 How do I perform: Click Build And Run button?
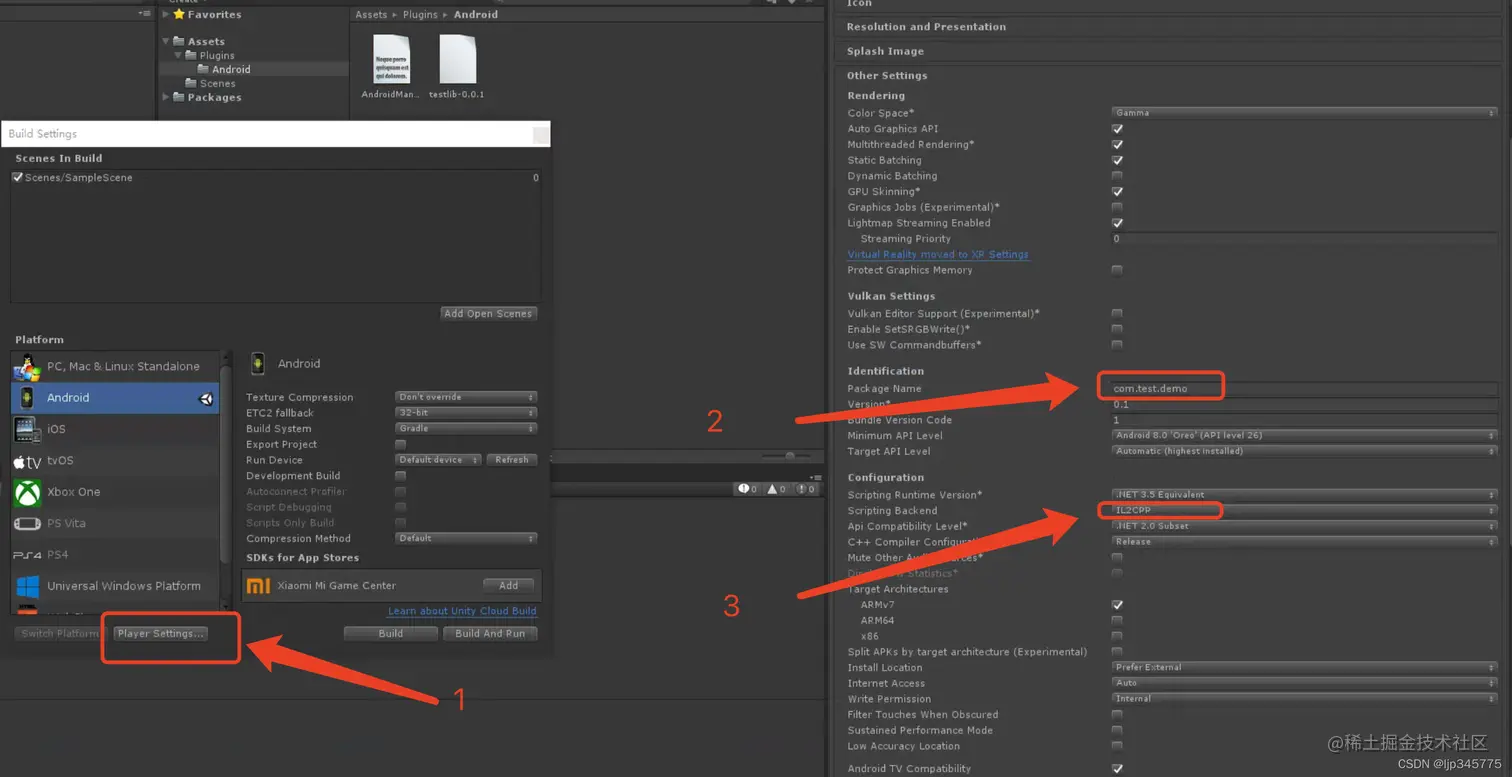pos(490,633)
